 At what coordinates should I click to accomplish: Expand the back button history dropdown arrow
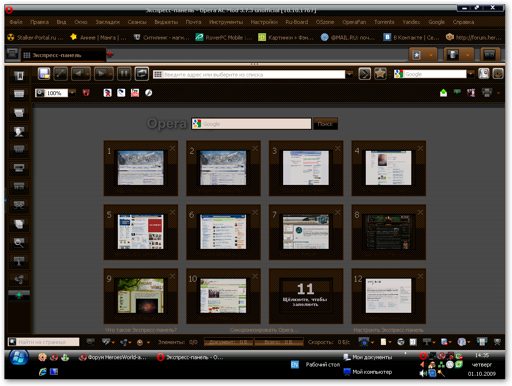87,74
